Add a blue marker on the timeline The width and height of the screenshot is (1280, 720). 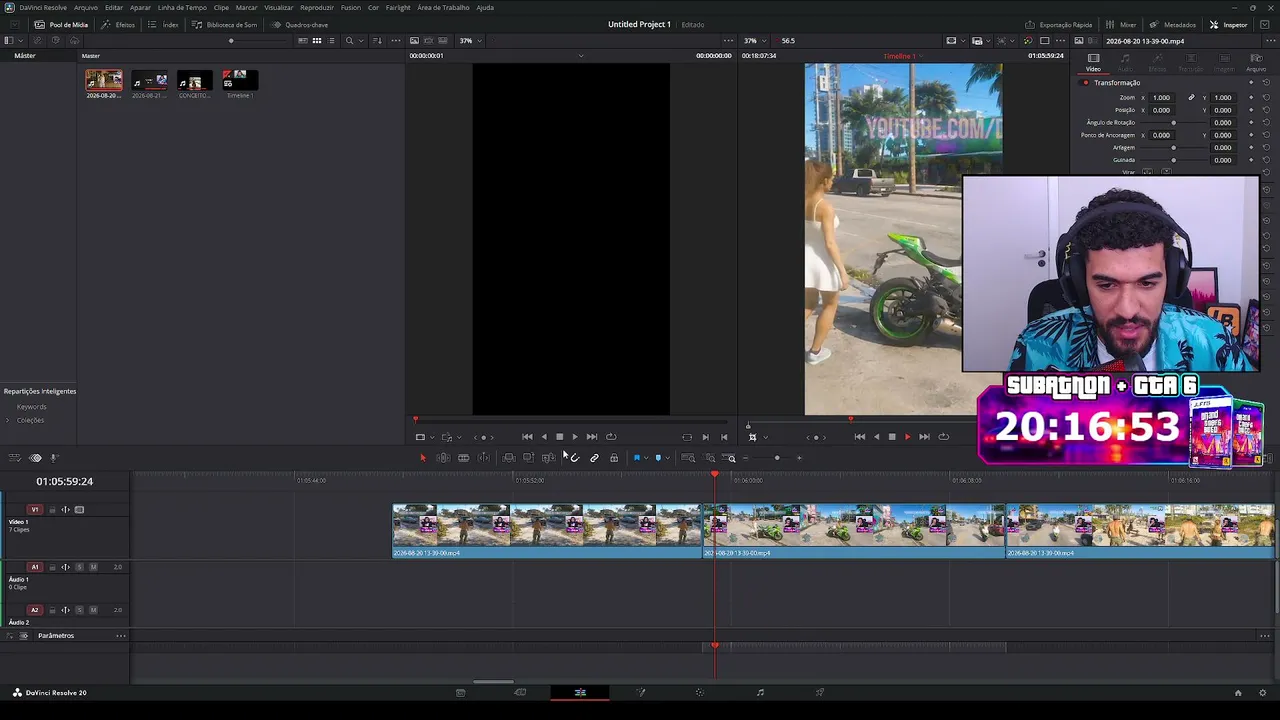[658, 458]
